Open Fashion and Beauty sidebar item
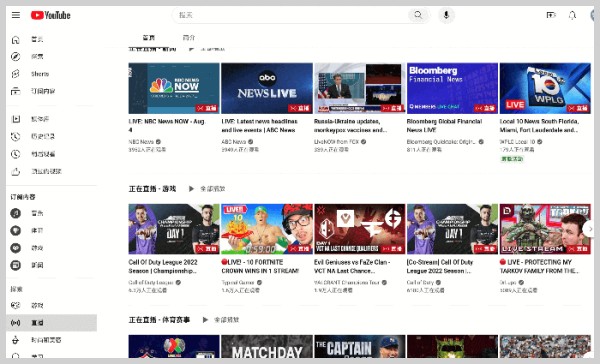Viewport: 600px width, 364px height. coord(51,340)
